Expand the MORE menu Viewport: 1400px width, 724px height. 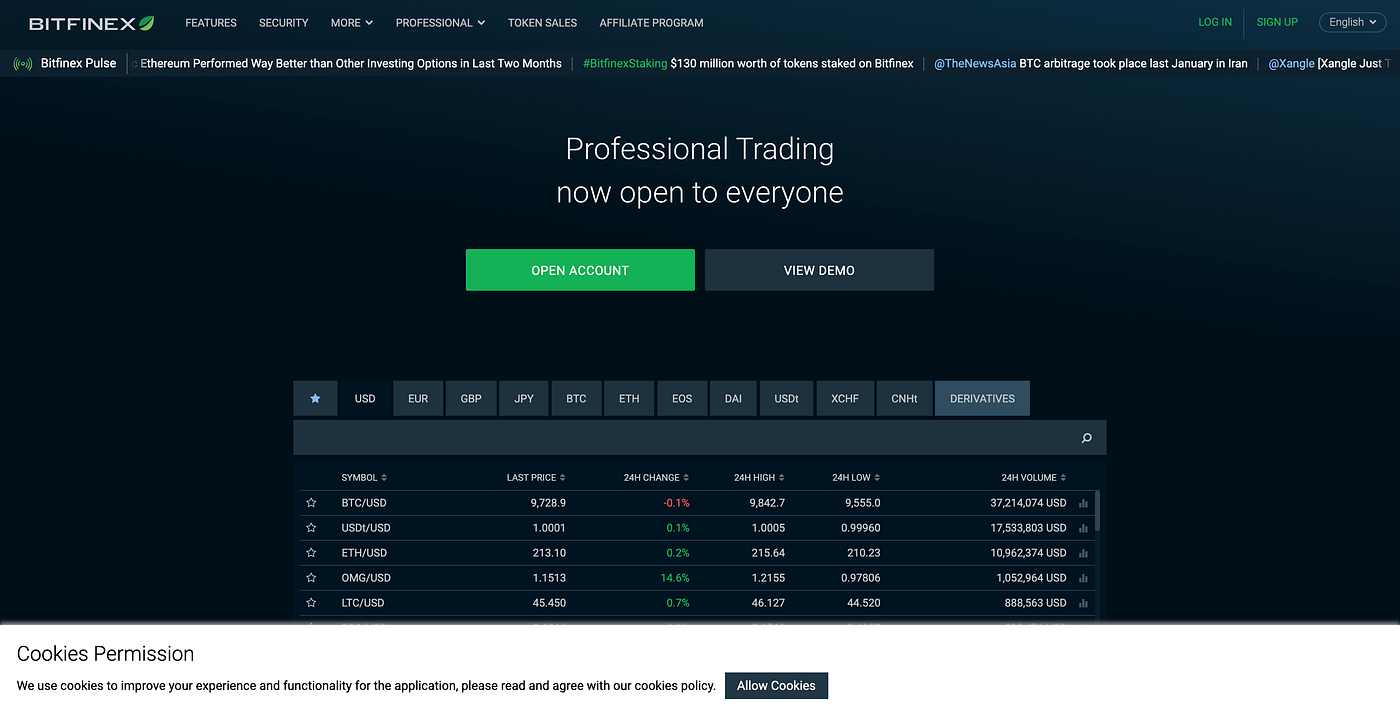pyautogui.click(x=352, y=22)
